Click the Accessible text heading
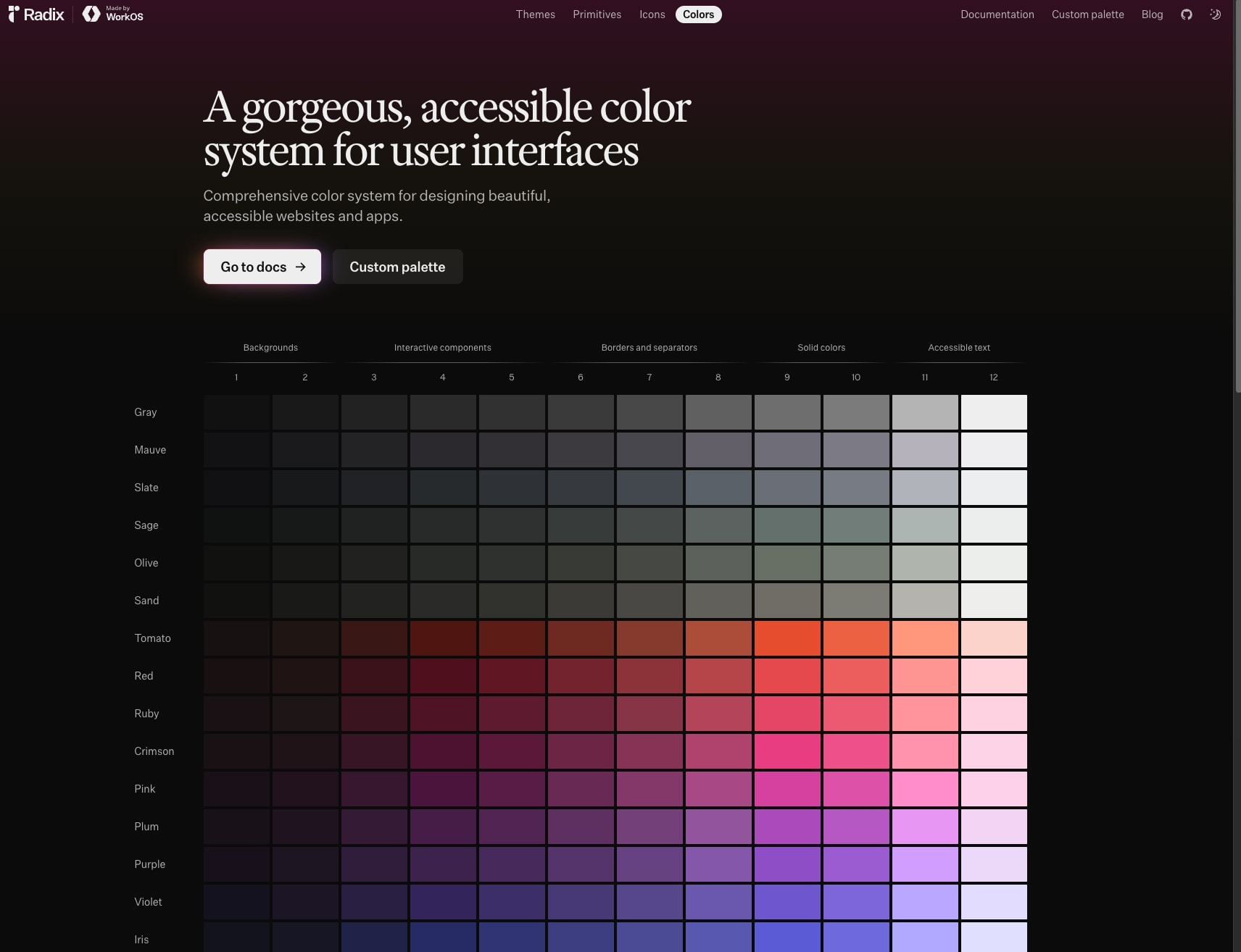Viewport: 1241px width, 952px height. click(x=959, y=348)
